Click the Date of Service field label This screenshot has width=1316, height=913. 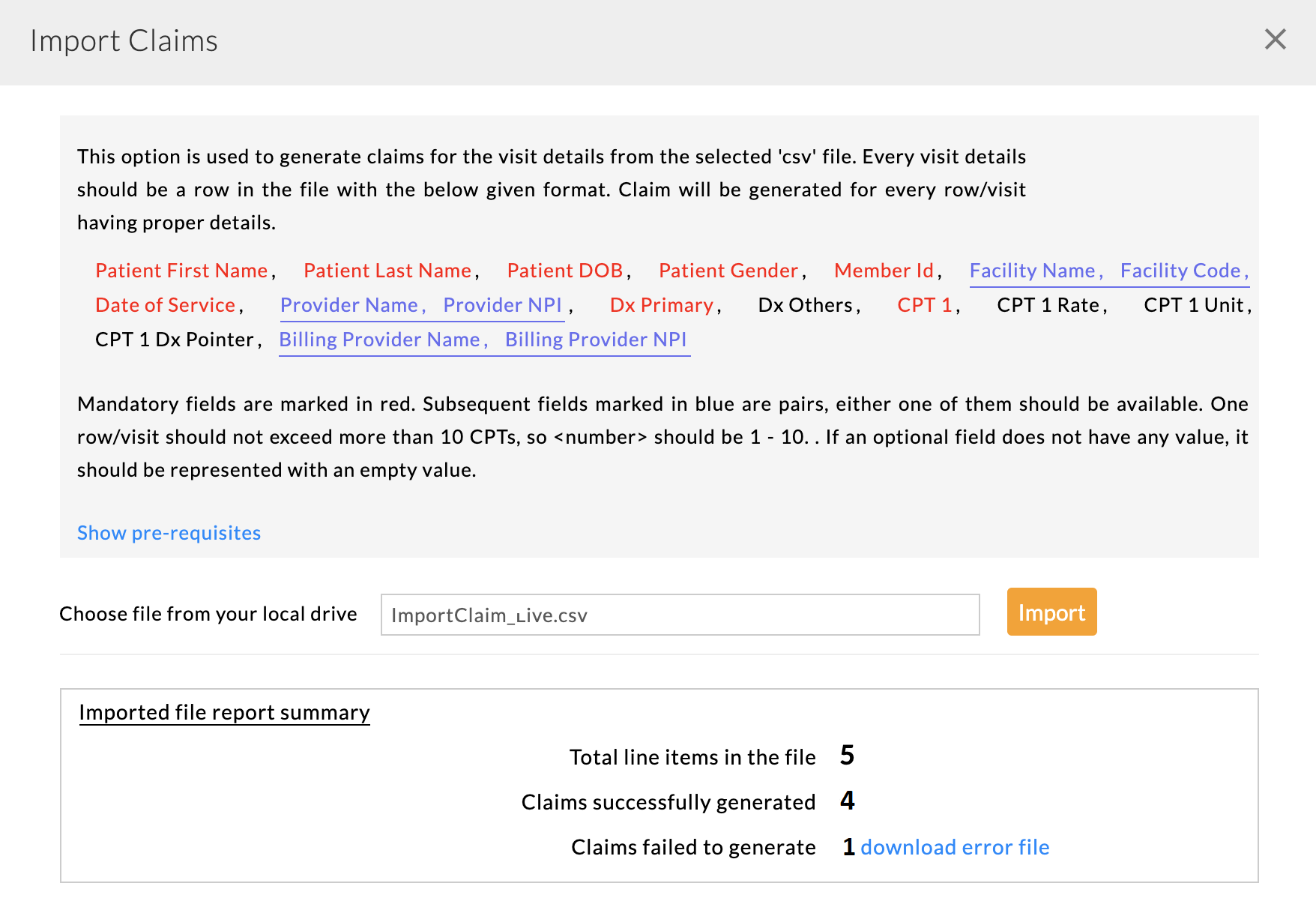(x=166, y=305)
